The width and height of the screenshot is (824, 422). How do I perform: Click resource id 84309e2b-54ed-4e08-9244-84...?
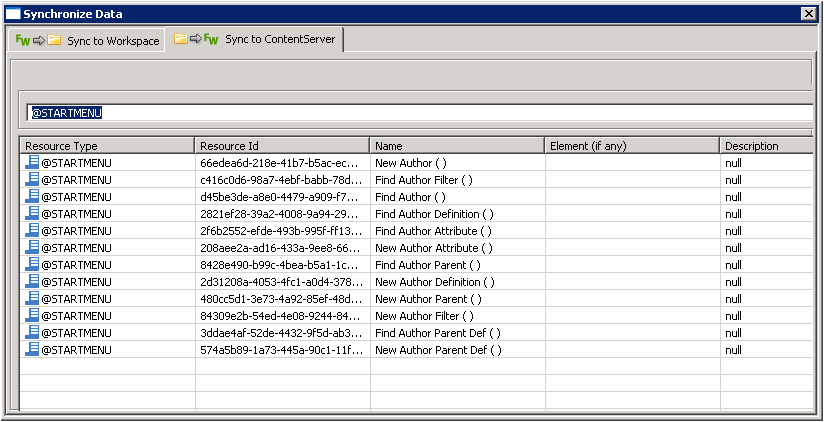281,316
